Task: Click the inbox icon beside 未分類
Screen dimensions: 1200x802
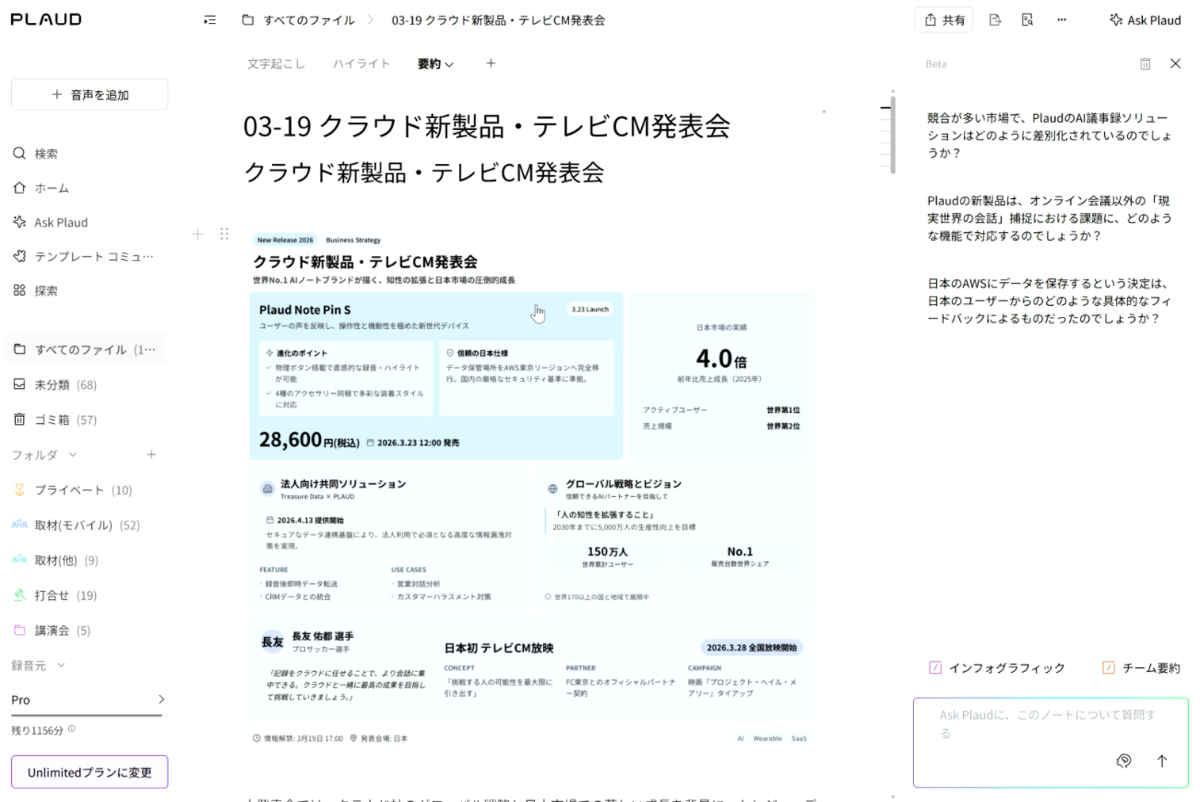Action: tap(19, 385)
